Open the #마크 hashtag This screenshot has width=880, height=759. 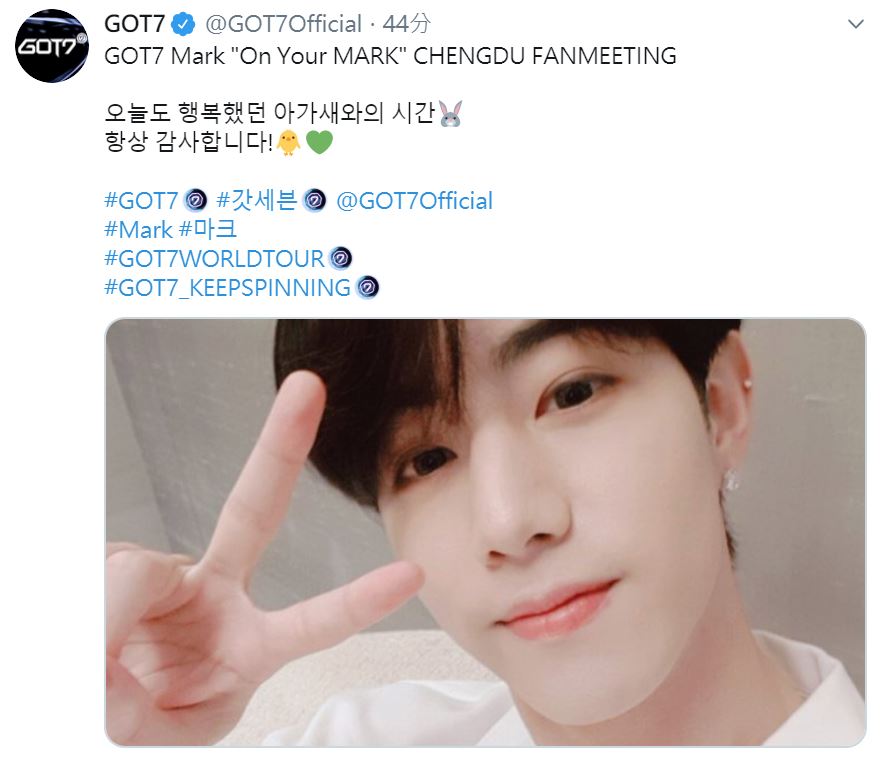(208, 229)
